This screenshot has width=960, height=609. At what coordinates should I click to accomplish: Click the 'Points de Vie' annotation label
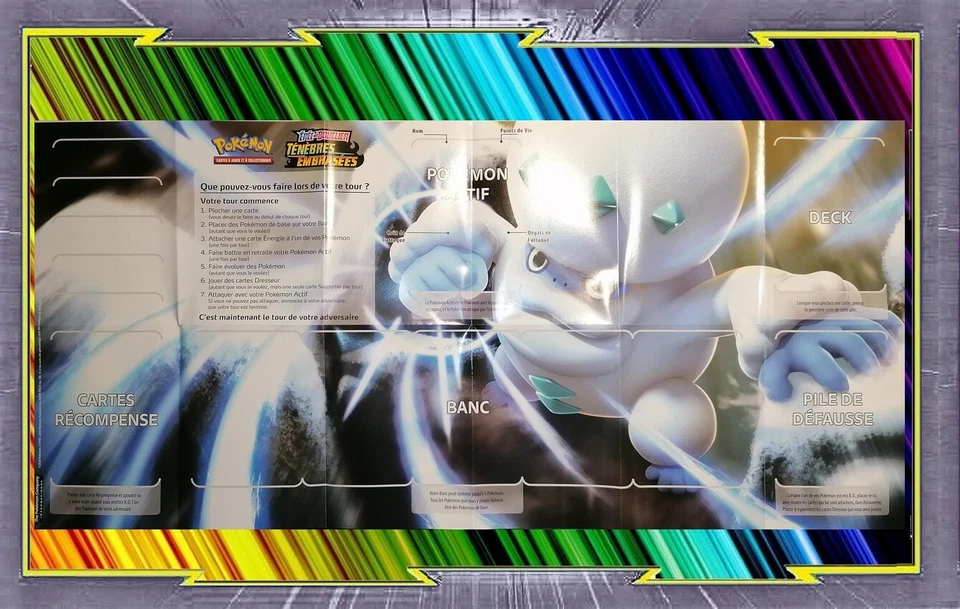click(x=516, y=130)
